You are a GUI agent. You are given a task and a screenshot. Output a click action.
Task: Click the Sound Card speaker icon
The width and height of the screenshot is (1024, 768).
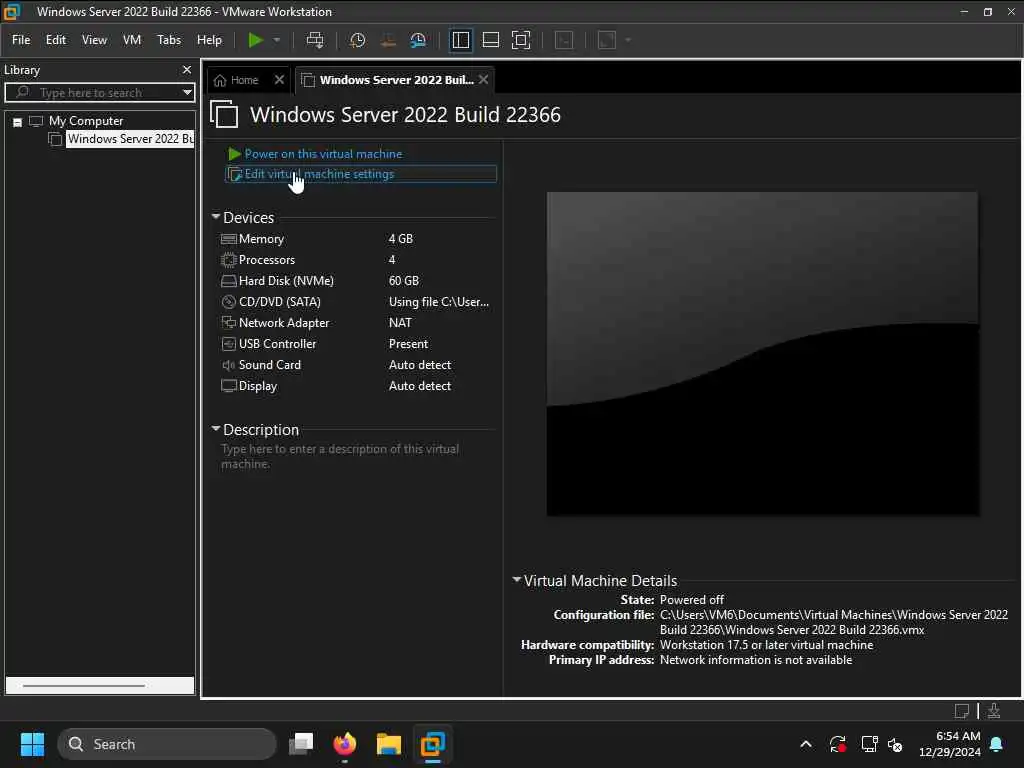click(x=229, y=365)
